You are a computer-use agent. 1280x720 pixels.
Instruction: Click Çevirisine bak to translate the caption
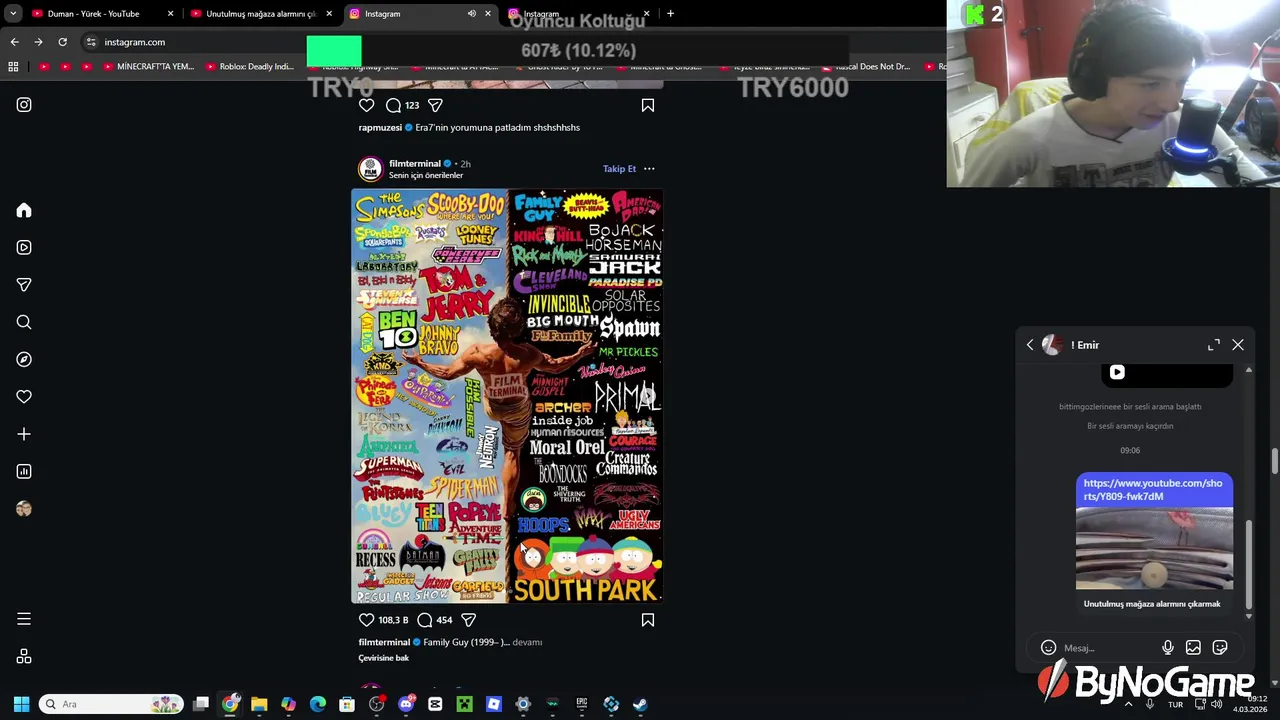[x=384, y=658]
